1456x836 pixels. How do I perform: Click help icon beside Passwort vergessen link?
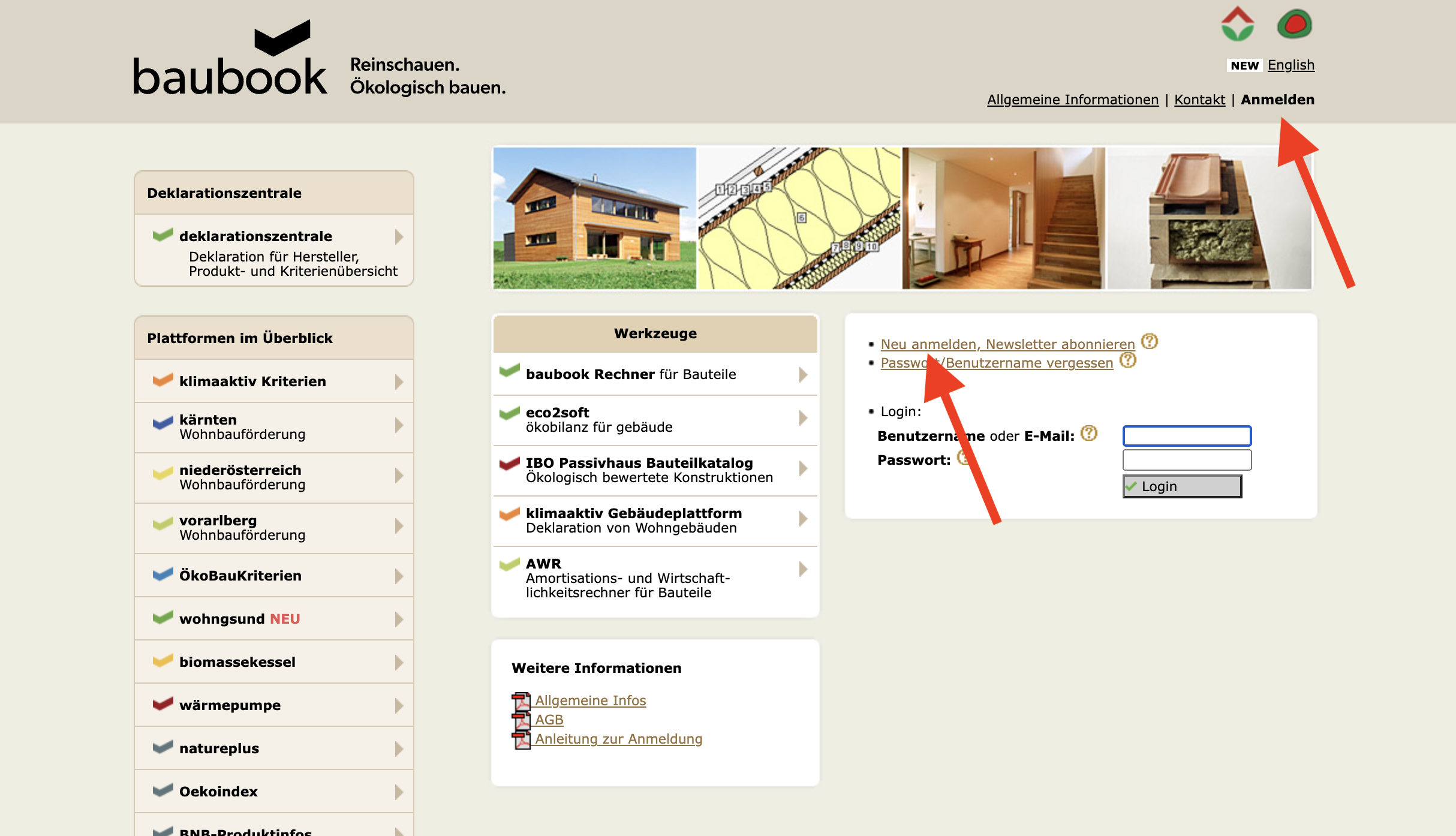(1128, 360)
